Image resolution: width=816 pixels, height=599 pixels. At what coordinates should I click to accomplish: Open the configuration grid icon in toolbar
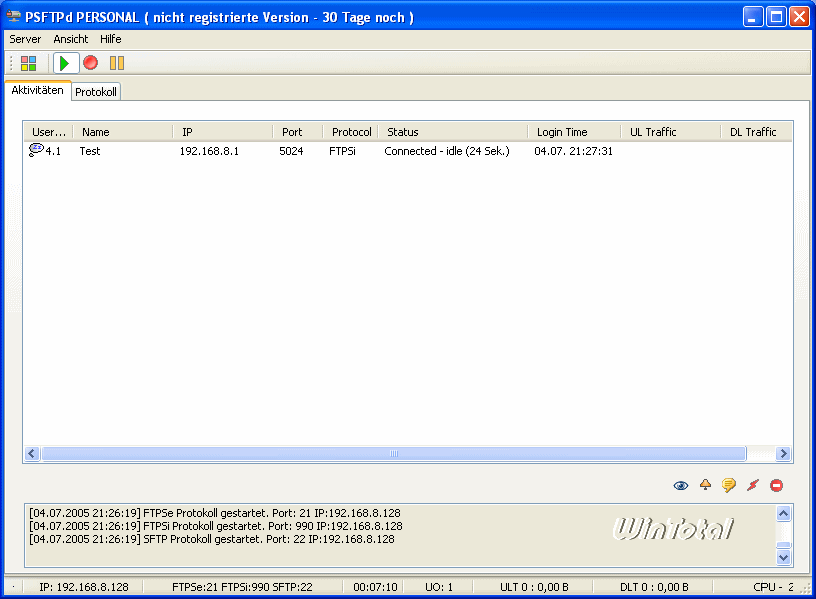[29, 63]
